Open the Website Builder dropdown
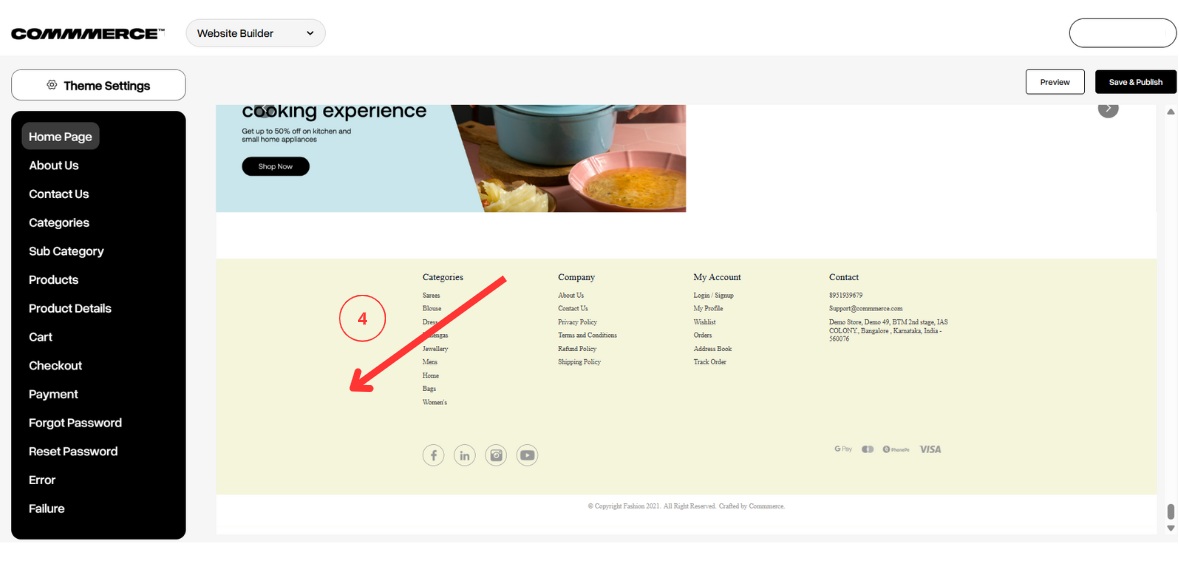The height and width of the screenshot is (561, 1179). click(x=255, y=33)
